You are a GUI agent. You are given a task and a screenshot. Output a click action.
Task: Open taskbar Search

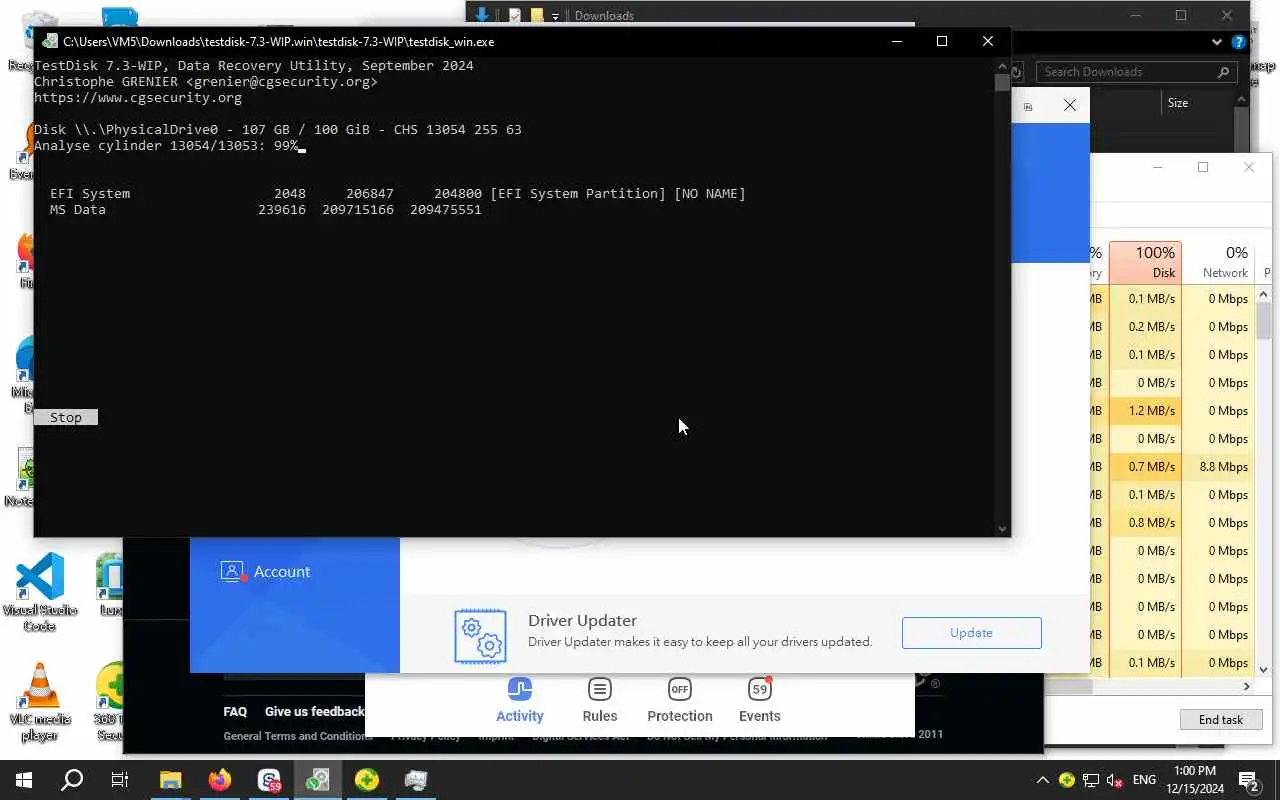72,780
